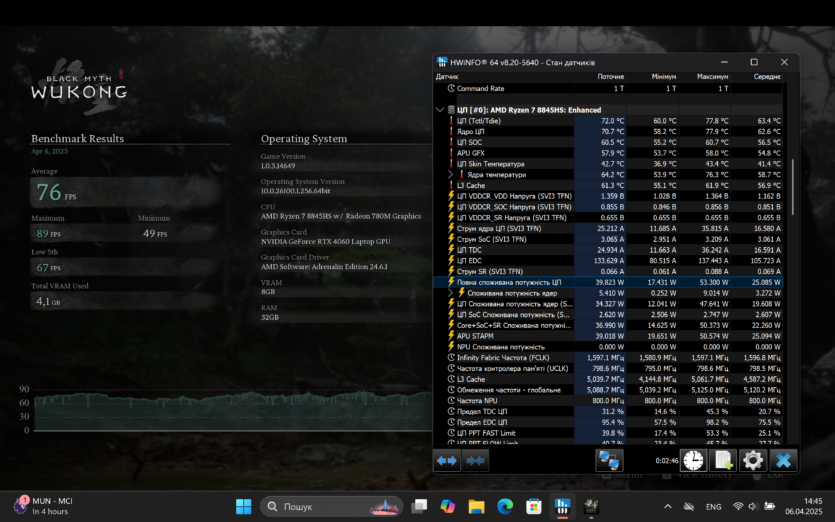Select the Предел EDC ЦП row
This screenshot has height=522, width=835.
(608, 422)
